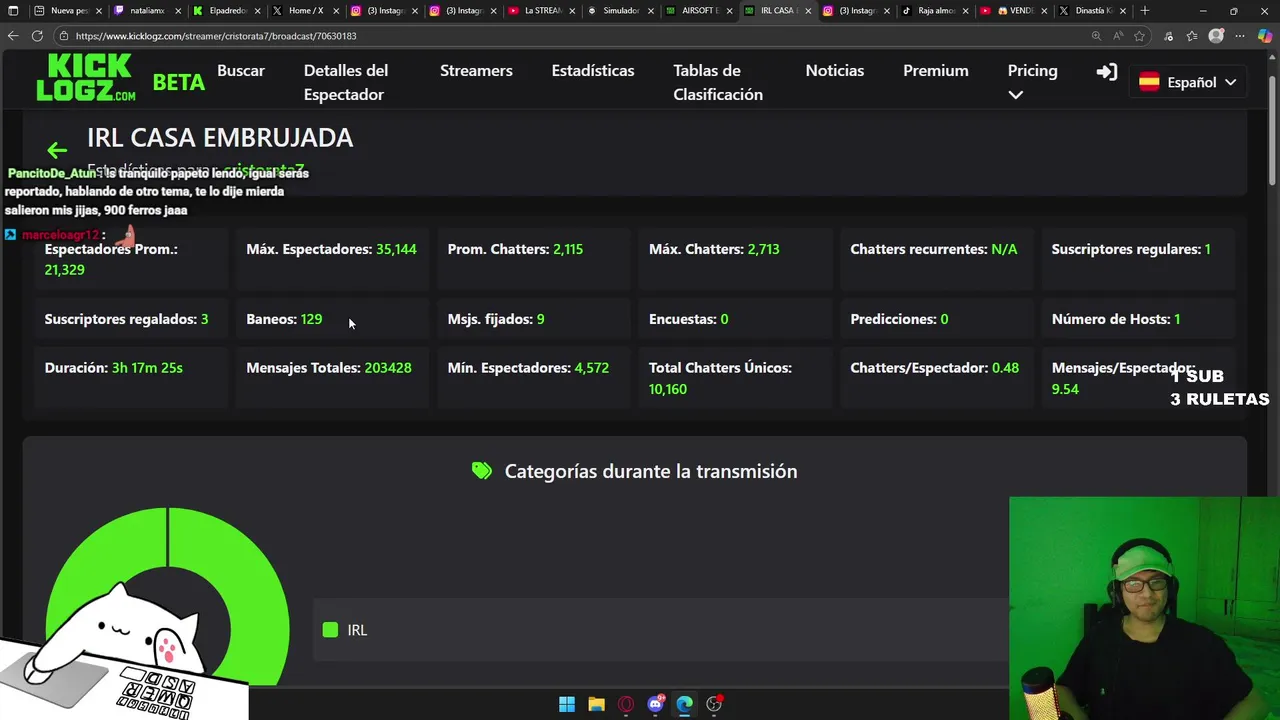1280x720 pixels.
Task: Switch to the La STREAM YouTube tab
Action: [x=541, y=10]
